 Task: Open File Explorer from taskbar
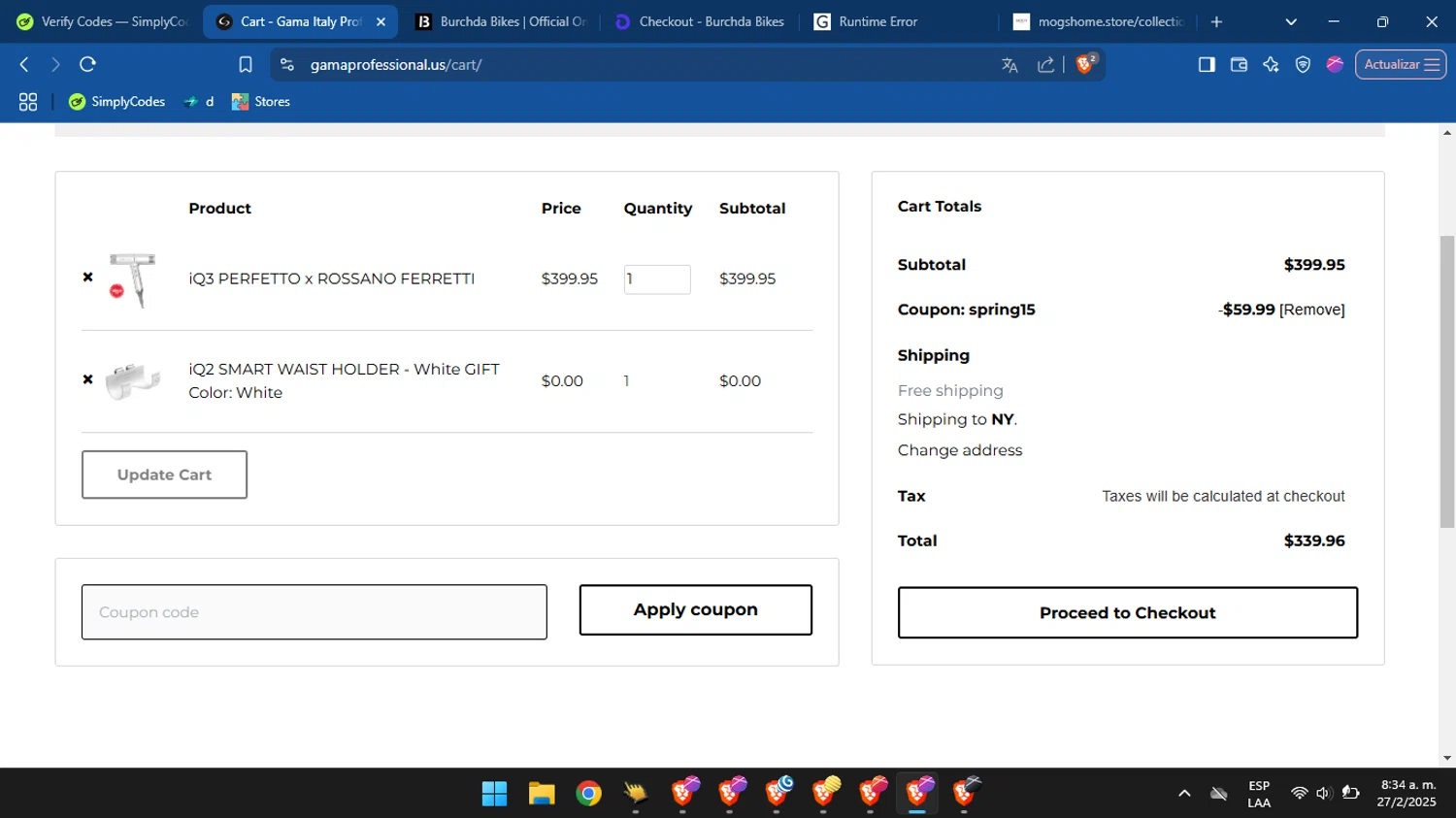pyautogui.click(x=542, y=794)
